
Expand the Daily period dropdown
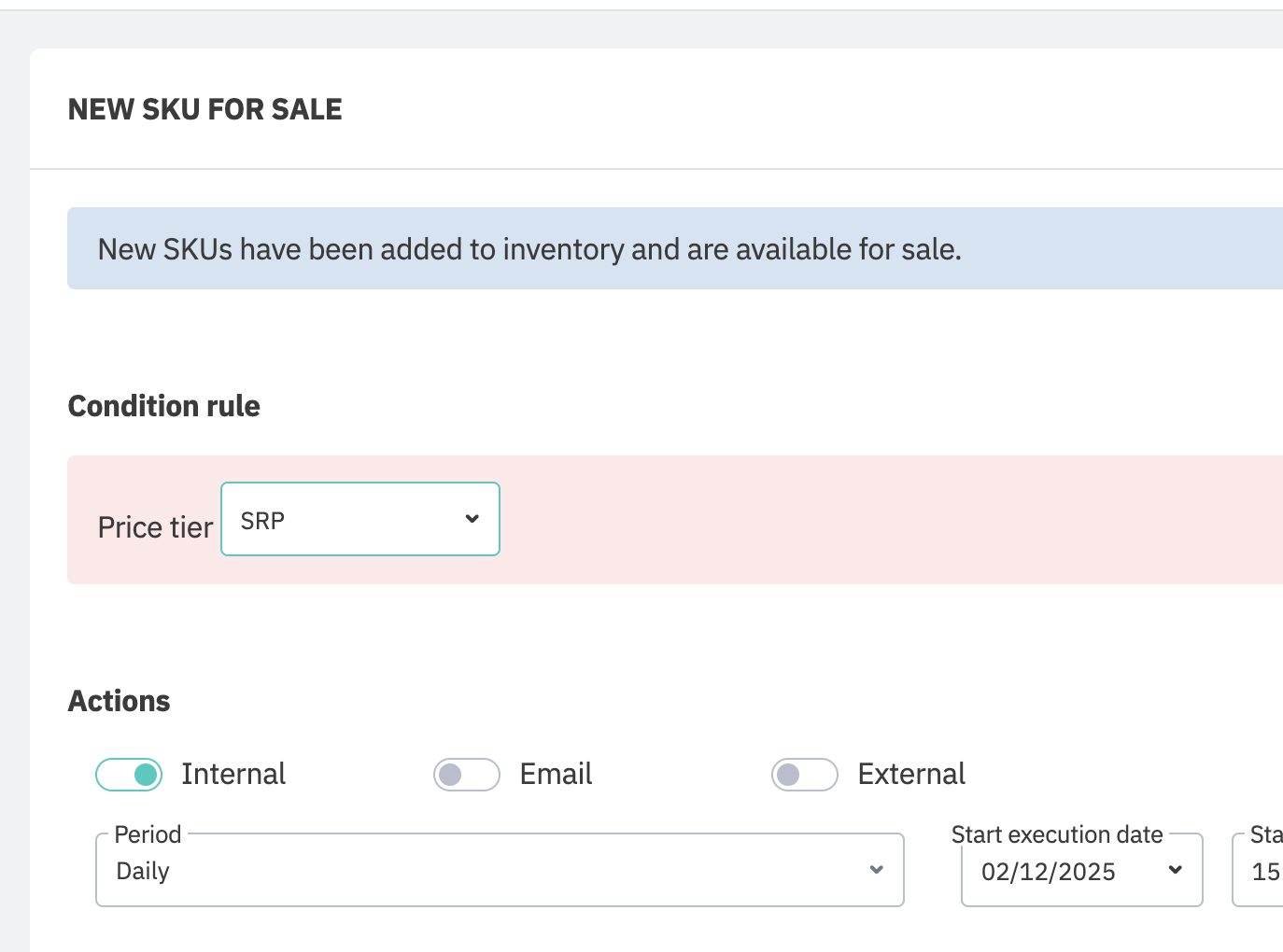coord(499,871)
